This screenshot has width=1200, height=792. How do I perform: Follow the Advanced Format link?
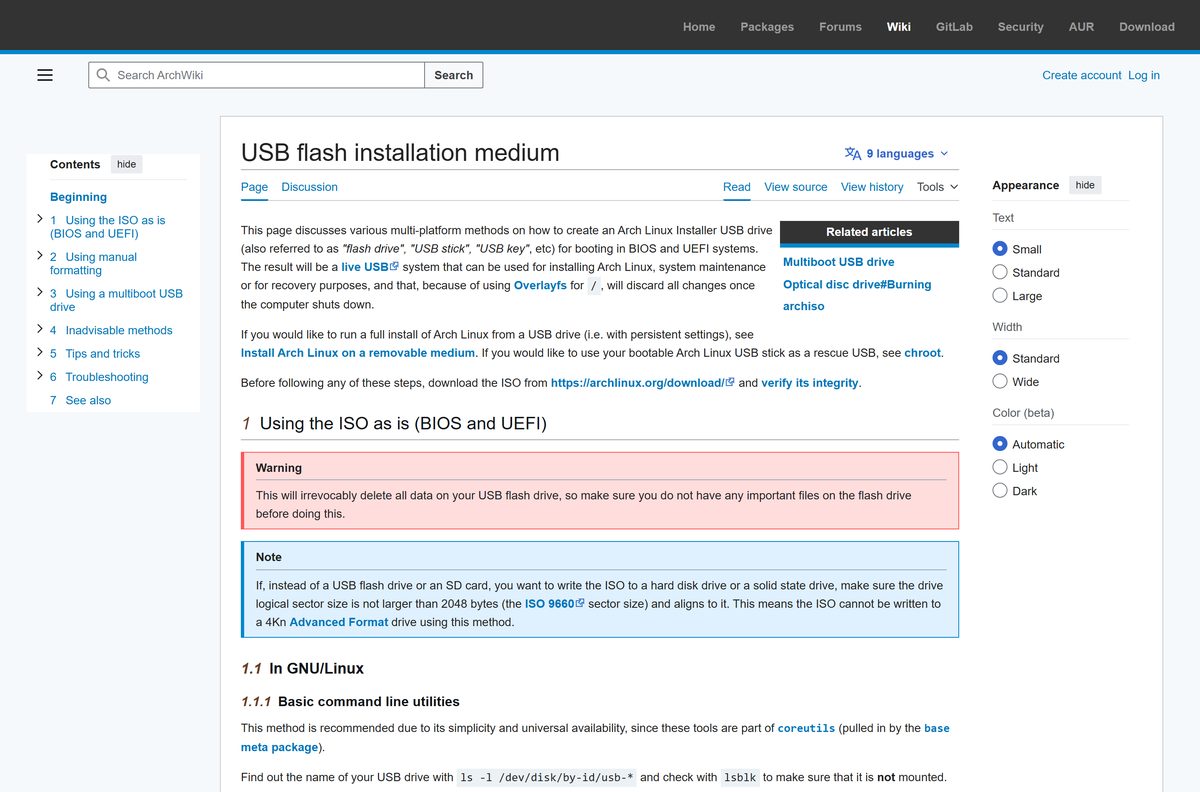click(x=338, y=622)
